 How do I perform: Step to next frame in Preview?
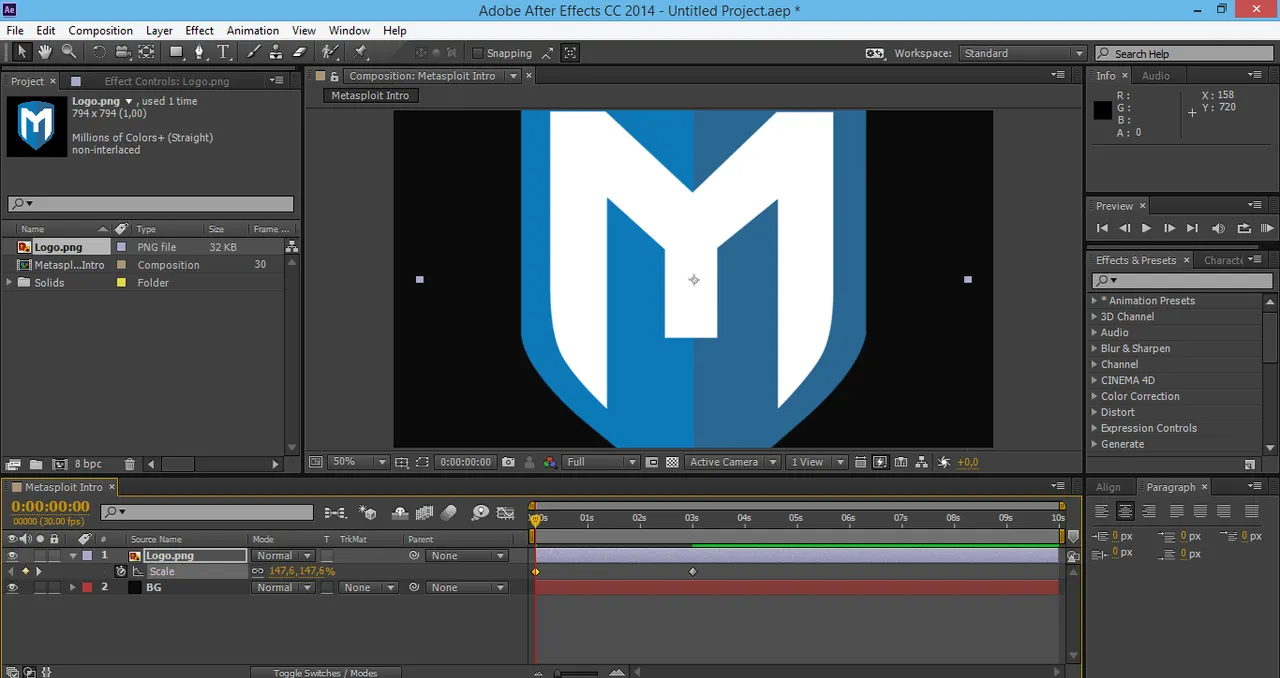click(x=1168, y=228)
